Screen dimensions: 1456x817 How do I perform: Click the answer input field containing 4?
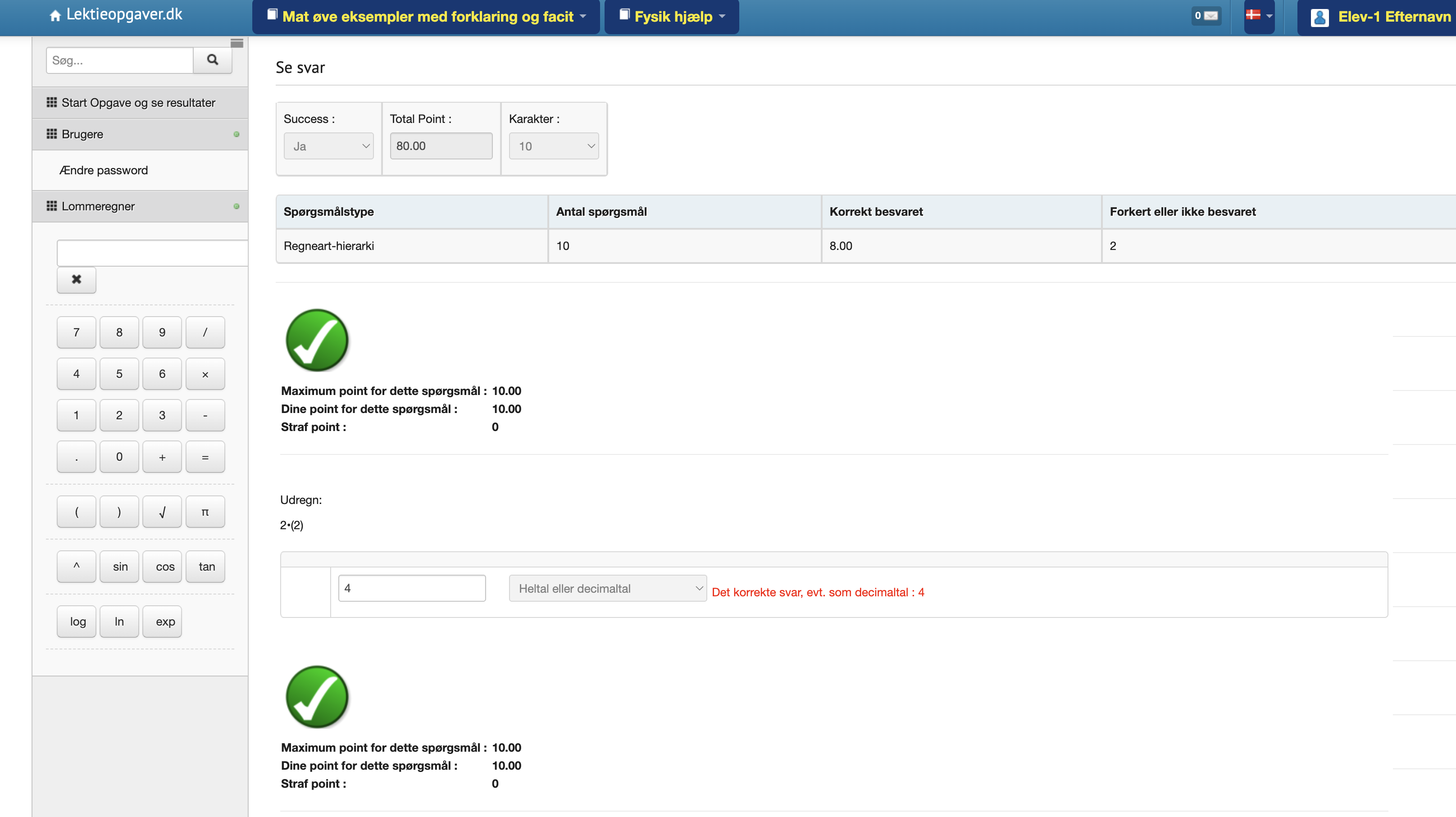point(411,588)
